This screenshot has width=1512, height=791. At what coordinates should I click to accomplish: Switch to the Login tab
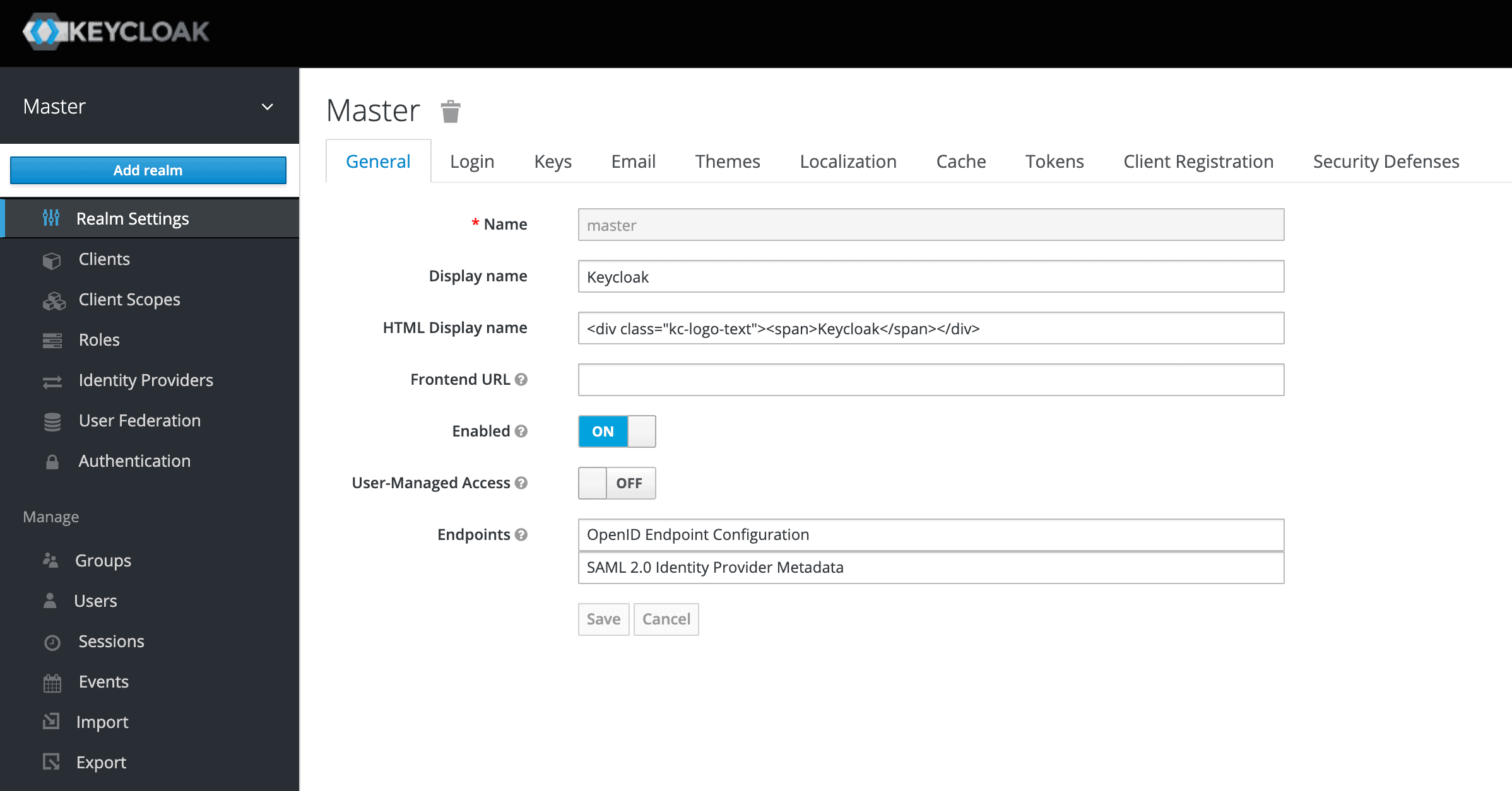(470, 160)
